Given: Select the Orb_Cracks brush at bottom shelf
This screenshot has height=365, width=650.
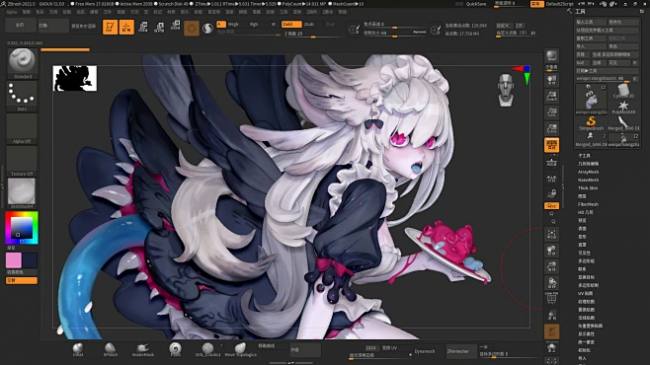Looking at the screenshot, I should 208,350.
